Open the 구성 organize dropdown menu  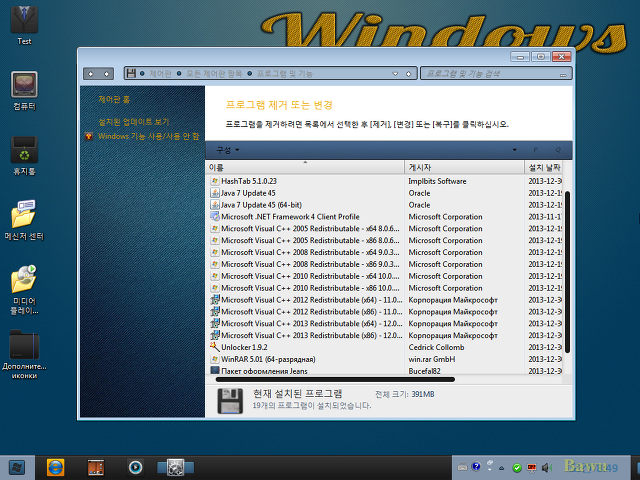pyautogui.click(x=227, y=150)
